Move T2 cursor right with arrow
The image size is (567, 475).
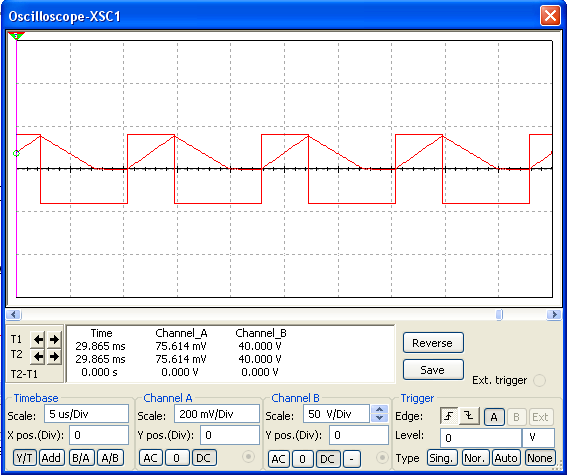click(54, 357)
